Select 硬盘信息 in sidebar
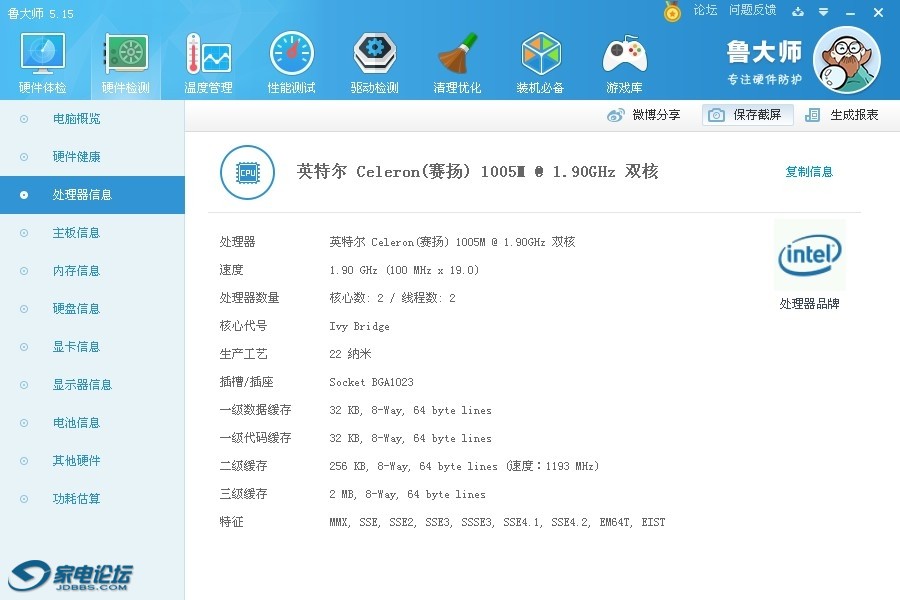This screenshot has width=900, height=600. [x=92, y=308]
